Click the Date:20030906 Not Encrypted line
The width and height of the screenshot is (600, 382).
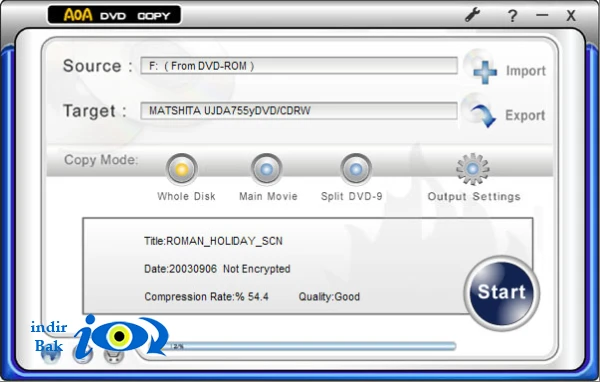click(x=217, y=269)
